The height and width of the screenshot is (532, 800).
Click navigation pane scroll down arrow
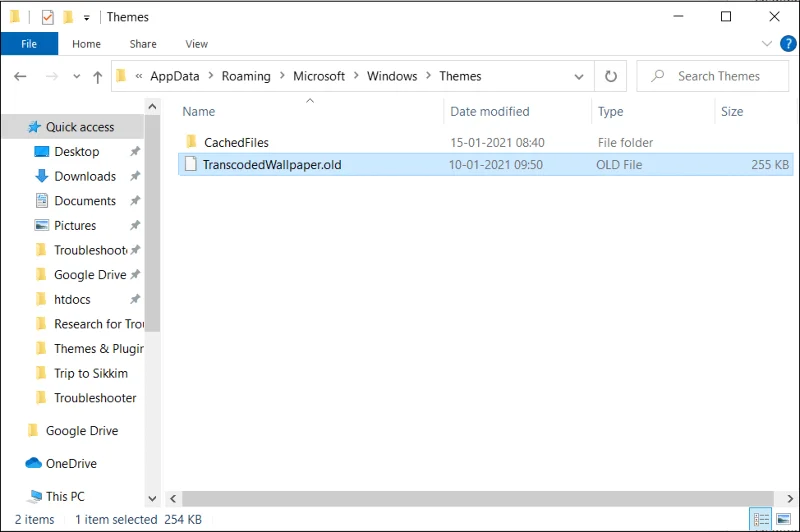click(152, 498)
